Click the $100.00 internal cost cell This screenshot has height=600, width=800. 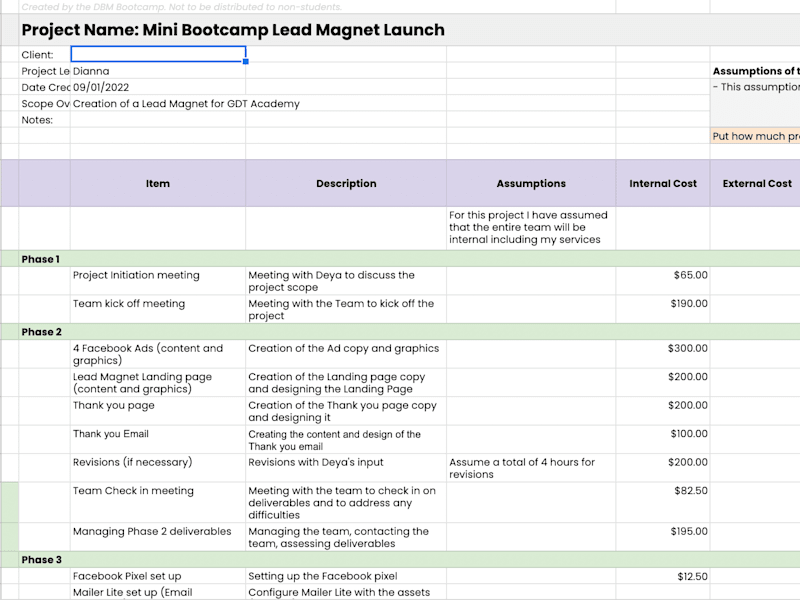point(663,440)
